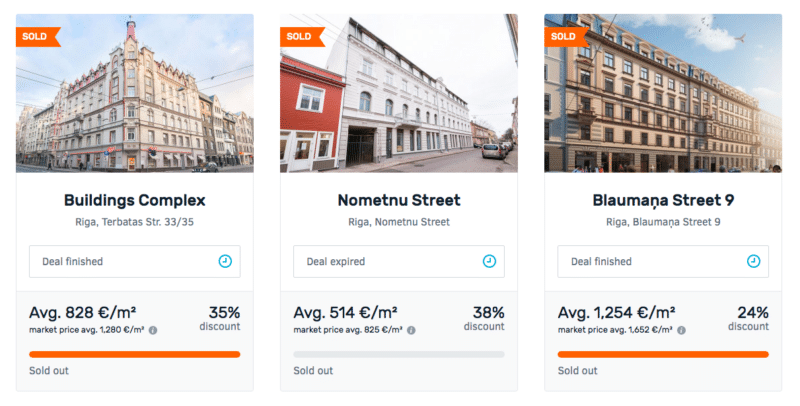Select the Deal expired status box
Screen dimensions: 800x406
(399, 262)
